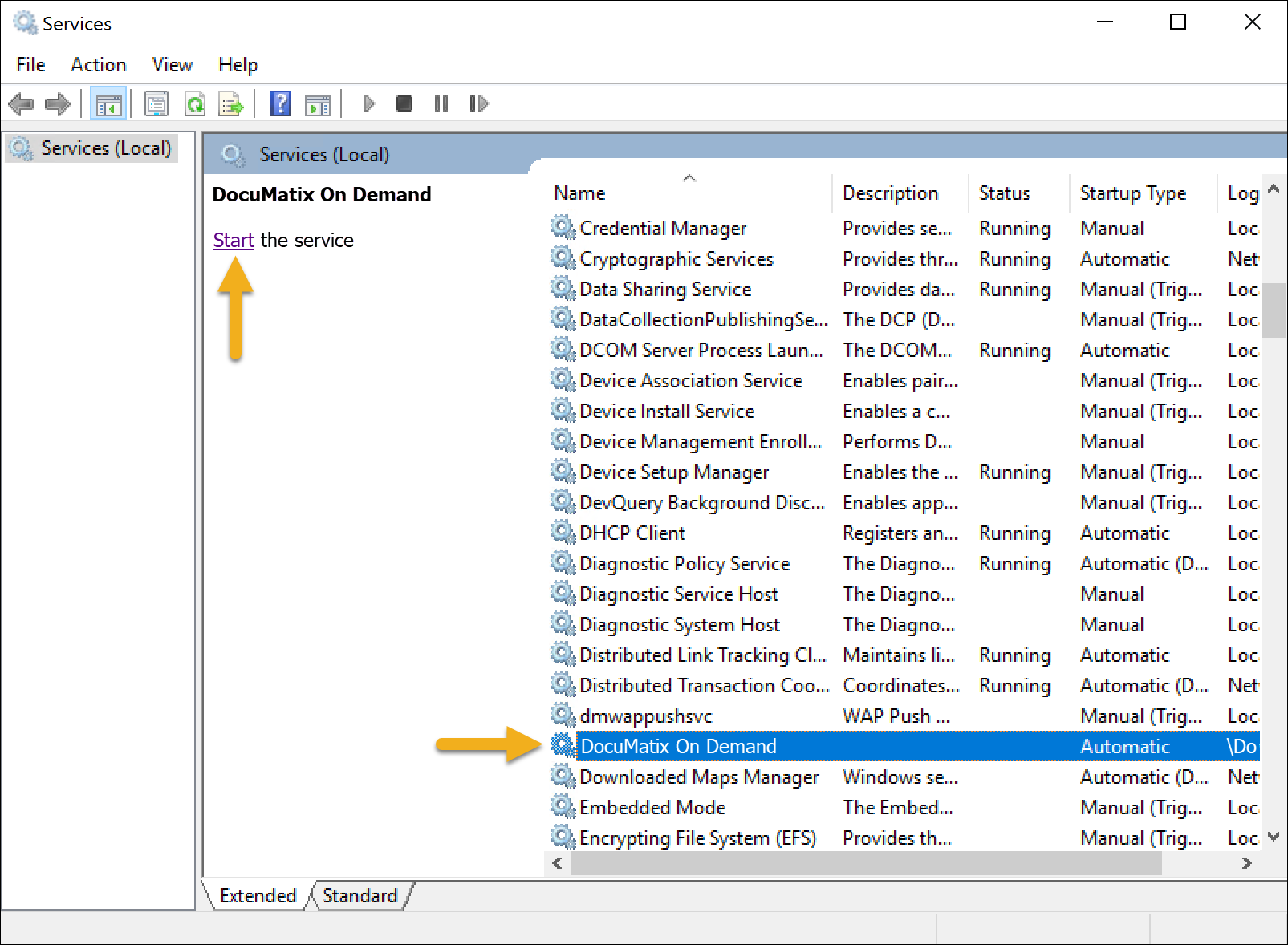
Task: Sort by the Status column header
Action: click(1019, 193)
